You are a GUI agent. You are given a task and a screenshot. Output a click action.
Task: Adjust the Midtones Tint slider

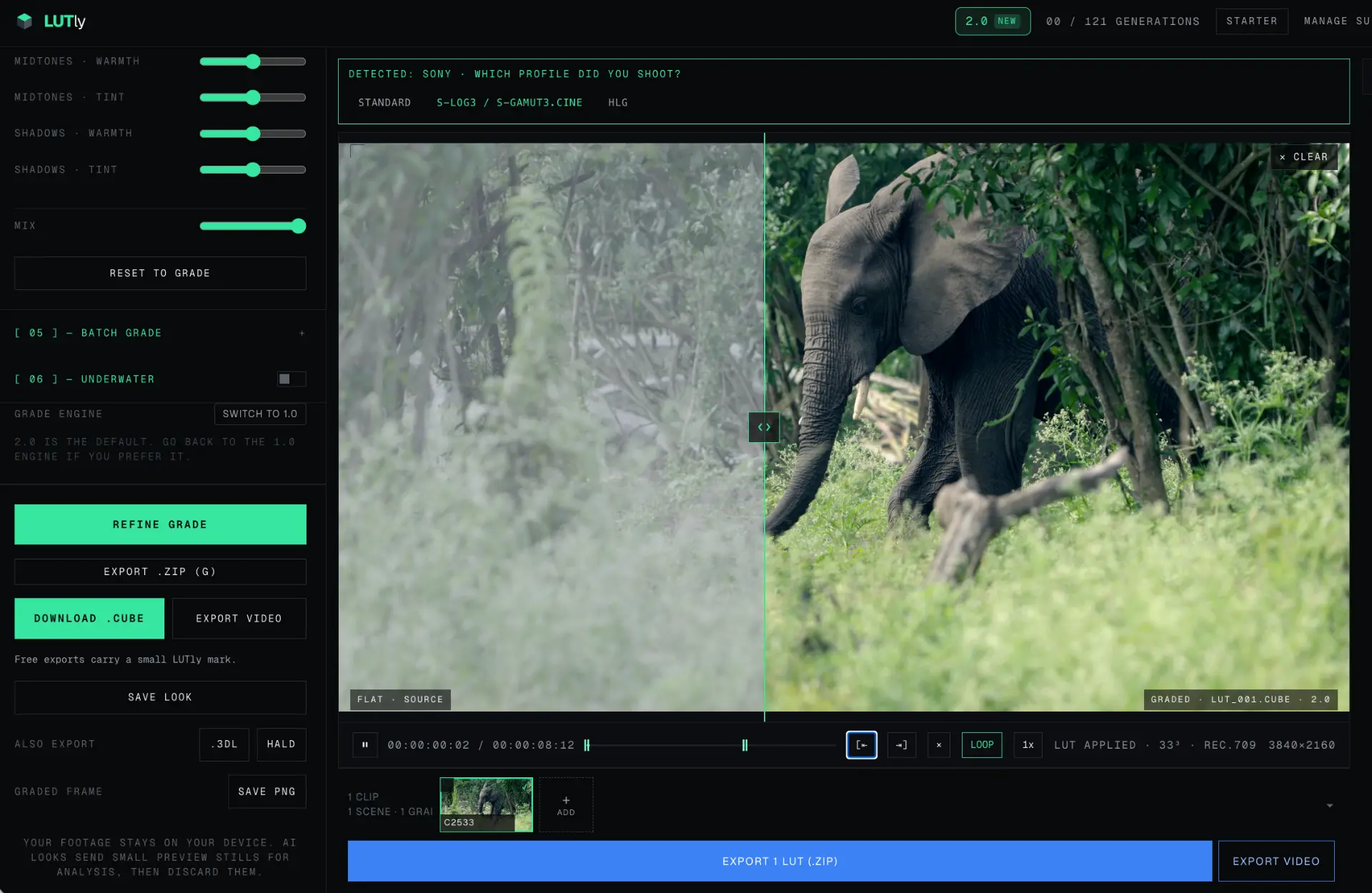point(253,97)
